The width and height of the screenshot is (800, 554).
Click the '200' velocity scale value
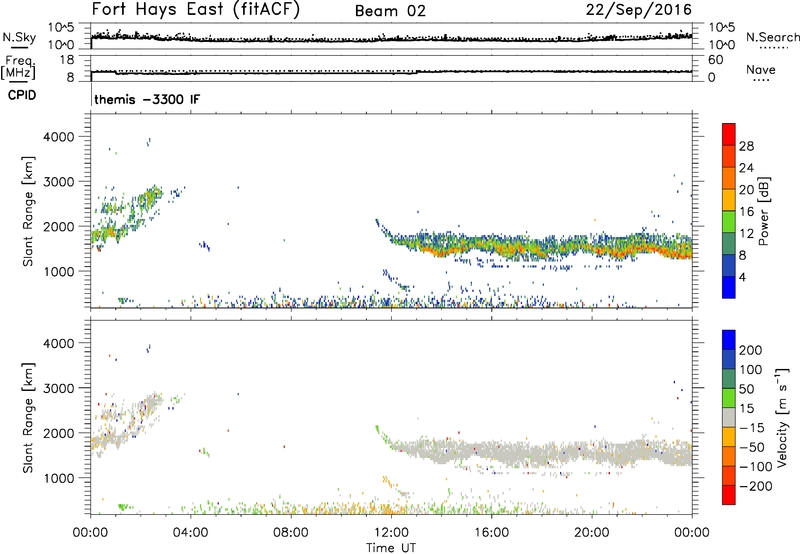(x=751, y=350)
